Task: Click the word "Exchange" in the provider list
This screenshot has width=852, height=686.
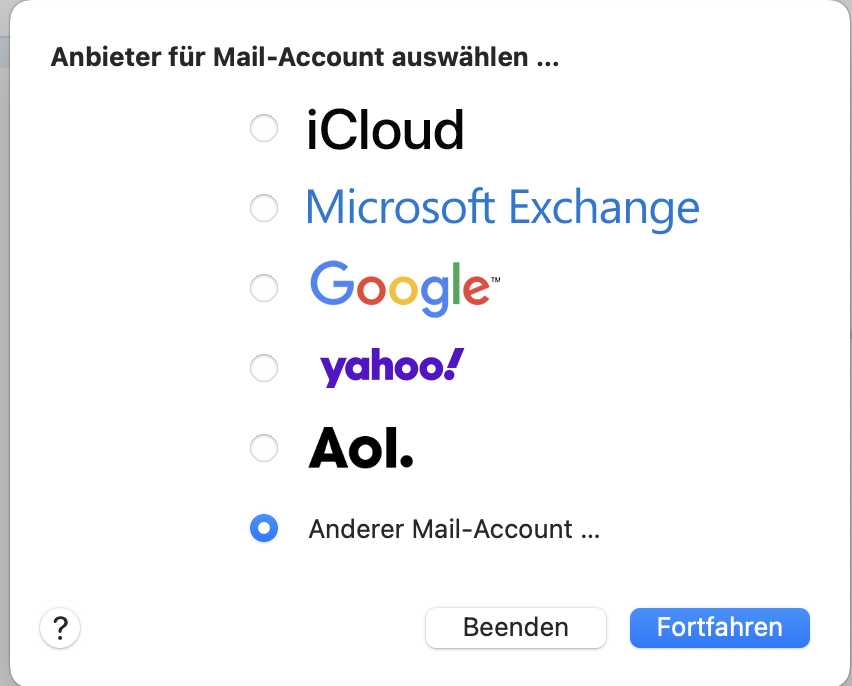Action: tap(604, 208)
